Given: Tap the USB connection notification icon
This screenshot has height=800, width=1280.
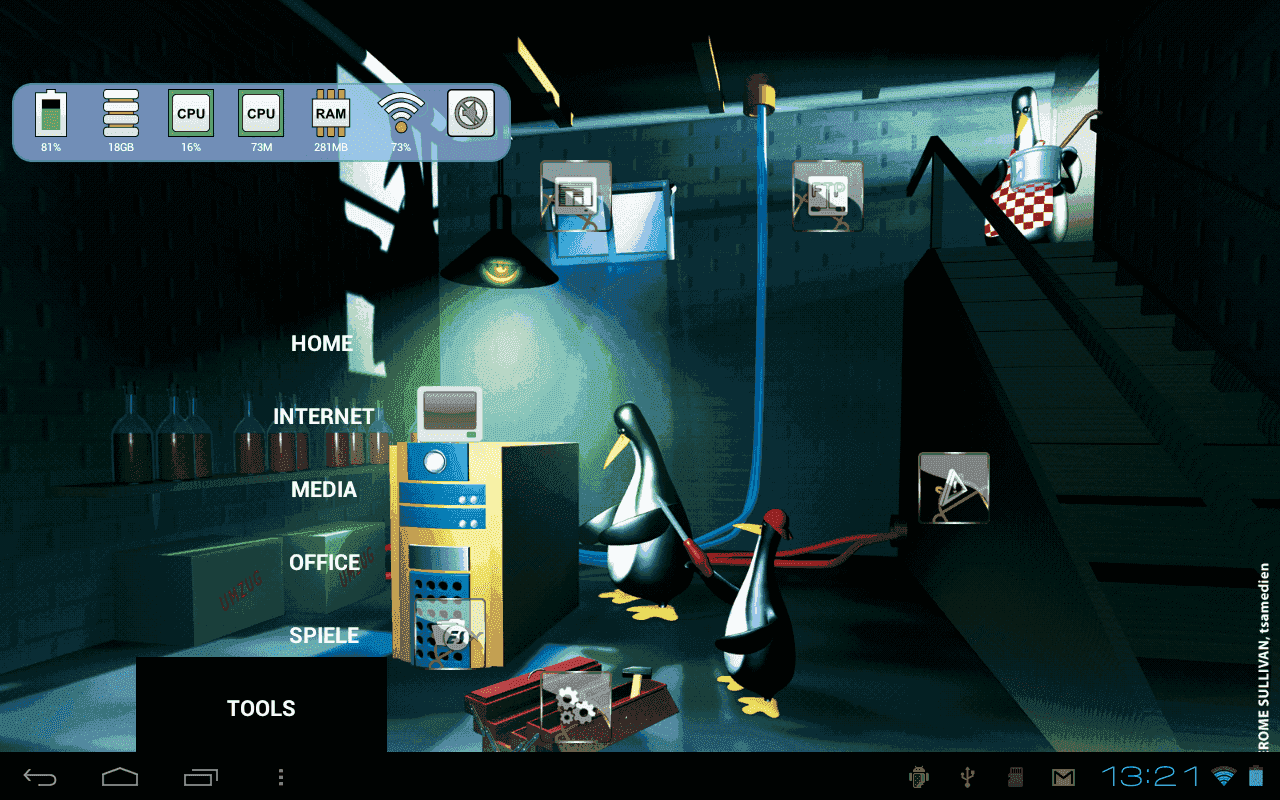Looking at the screenshot, I should (967, 776).
